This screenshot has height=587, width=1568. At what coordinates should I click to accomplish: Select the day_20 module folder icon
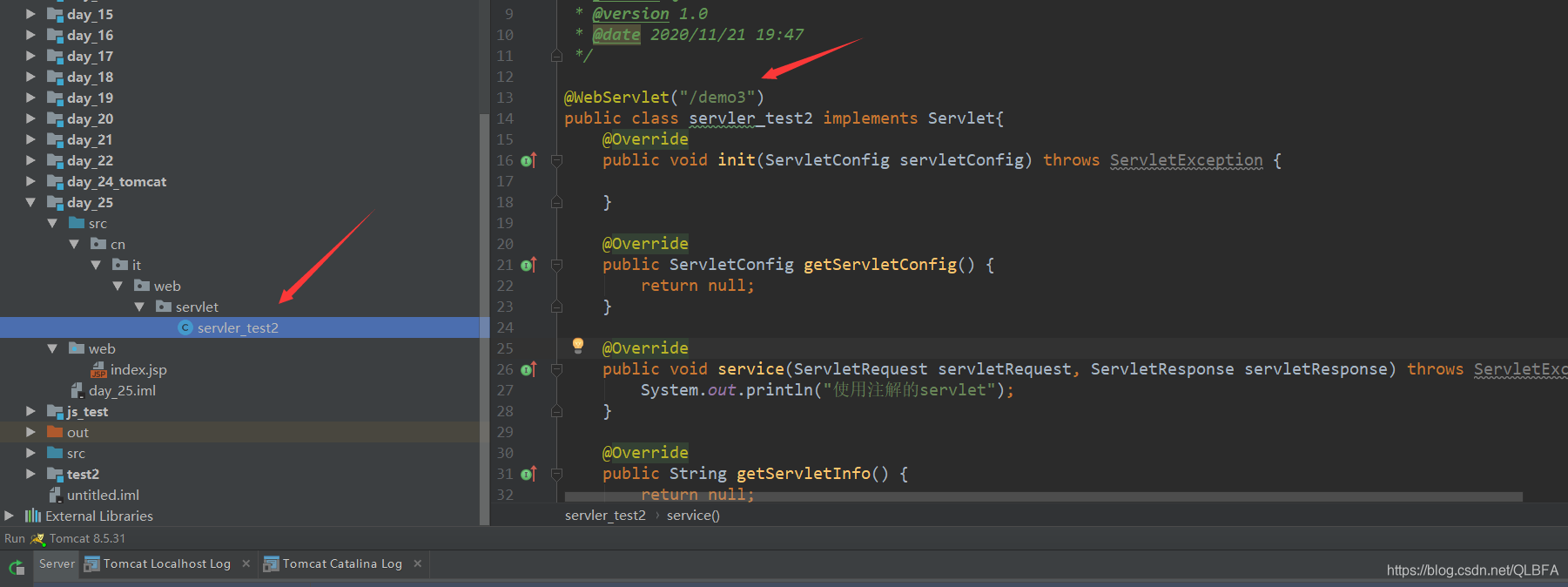55,118
